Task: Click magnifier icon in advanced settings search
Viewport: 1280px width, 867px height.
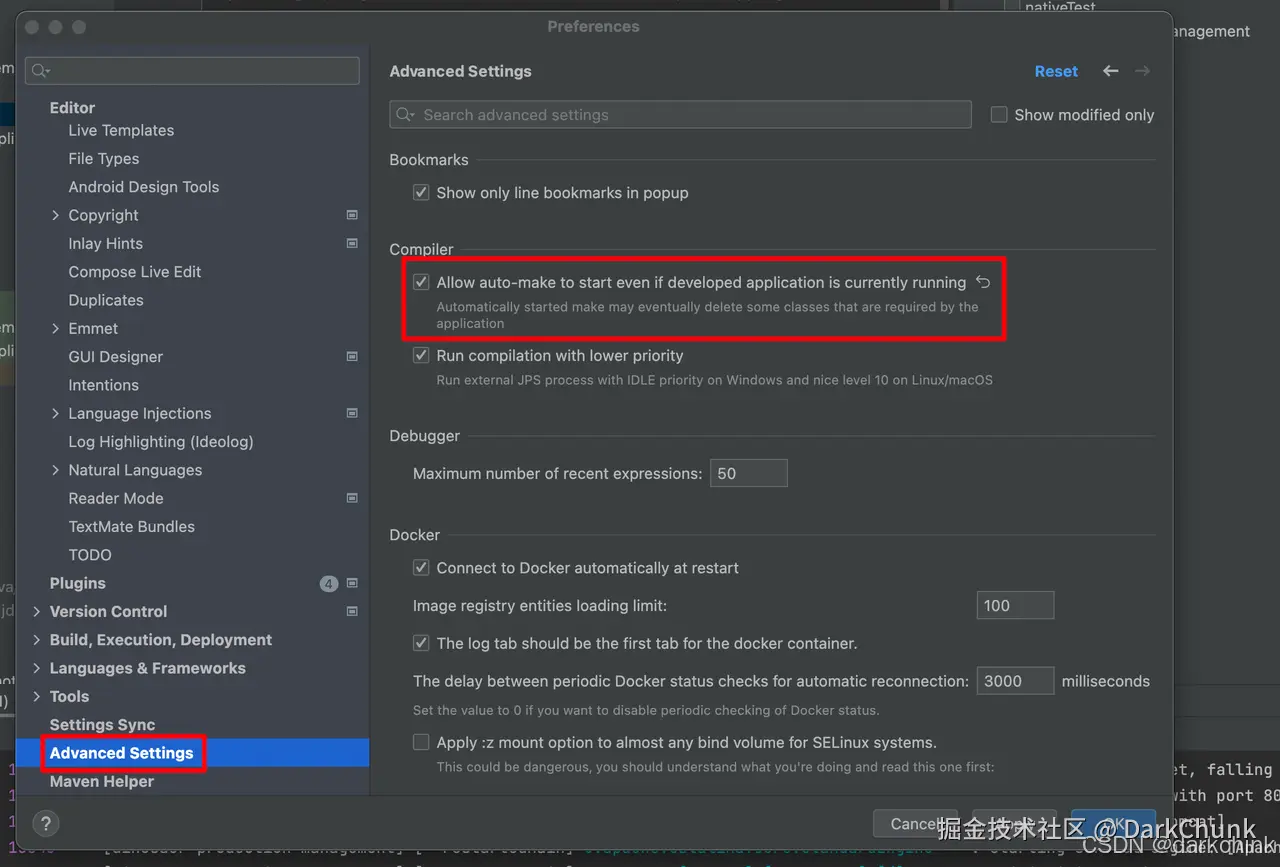Action: 406,115
